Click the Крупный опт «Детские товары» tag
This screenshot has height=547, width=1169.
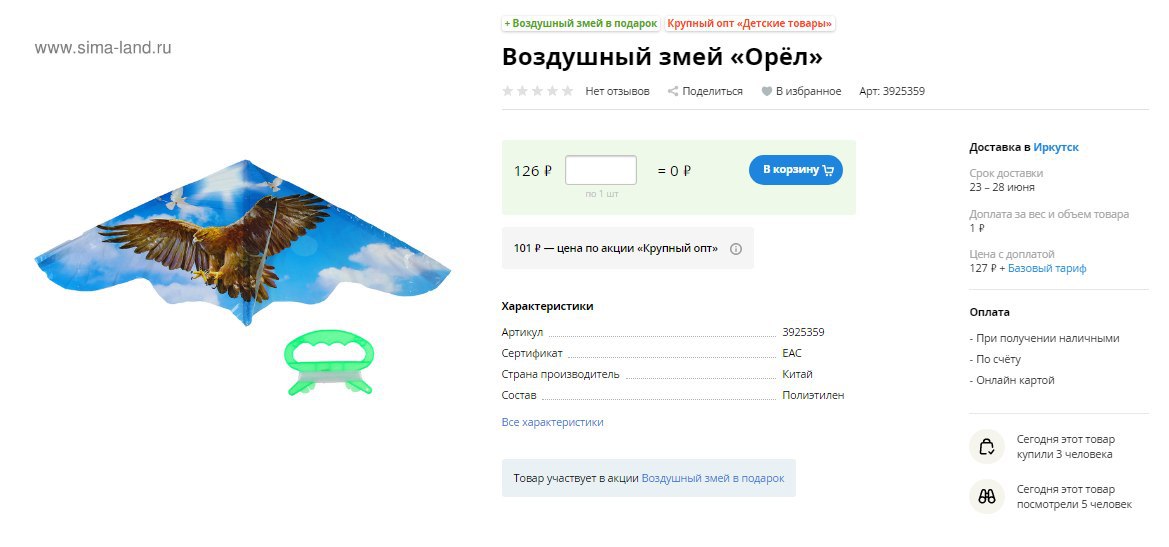pyautogui.click(x=749, y=24)
